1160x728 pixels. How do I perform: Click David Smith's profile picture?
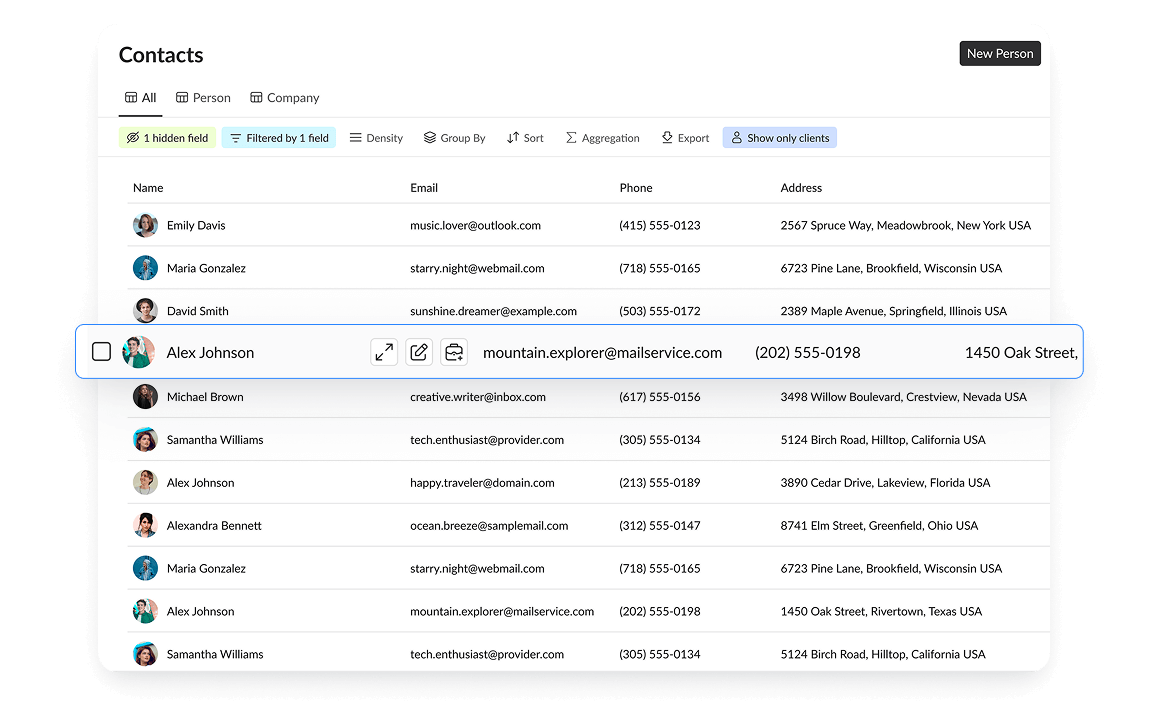coord(145,311)
